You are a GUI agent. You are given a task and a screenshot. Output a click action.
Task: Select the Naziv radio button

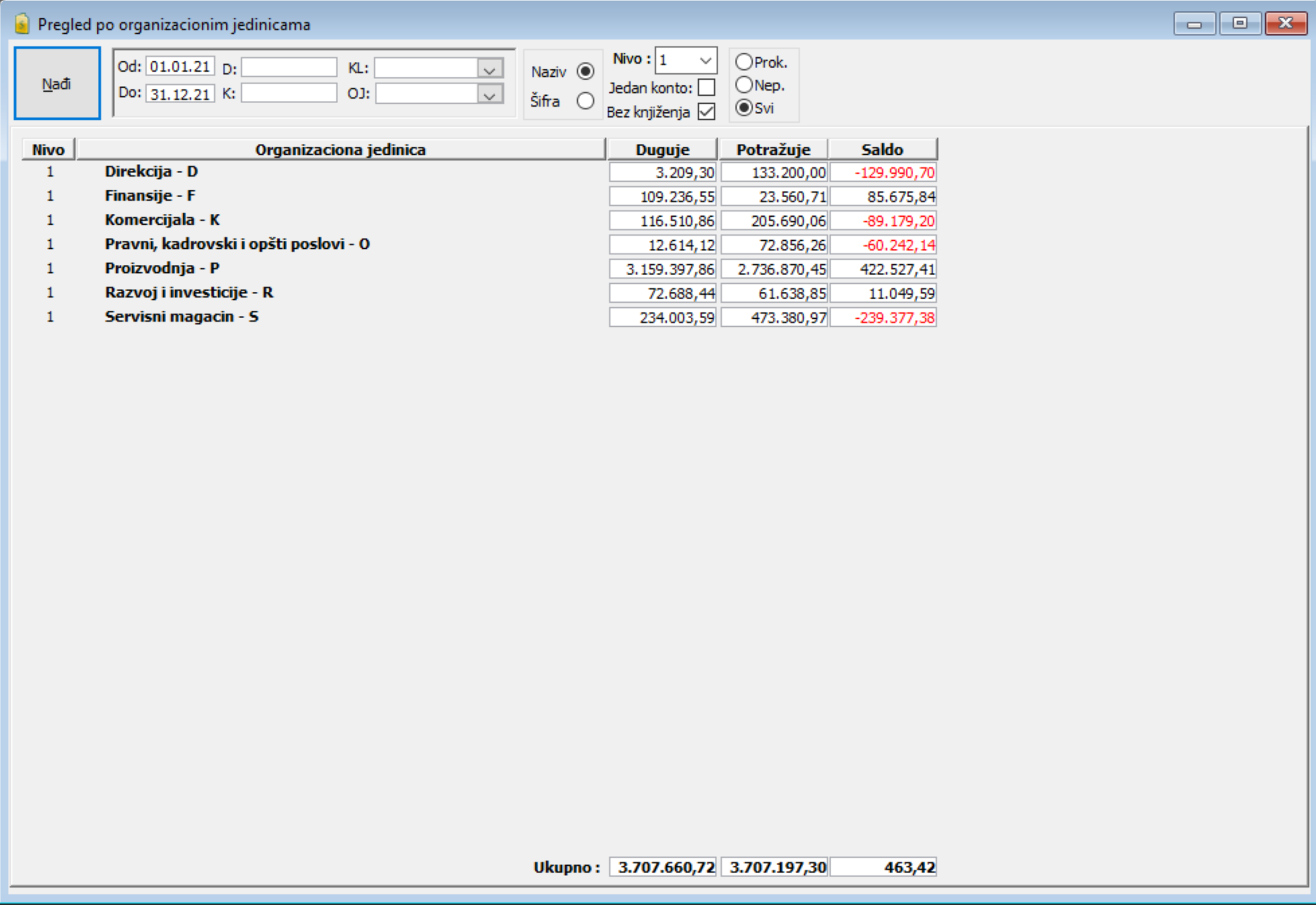(585, 71)
